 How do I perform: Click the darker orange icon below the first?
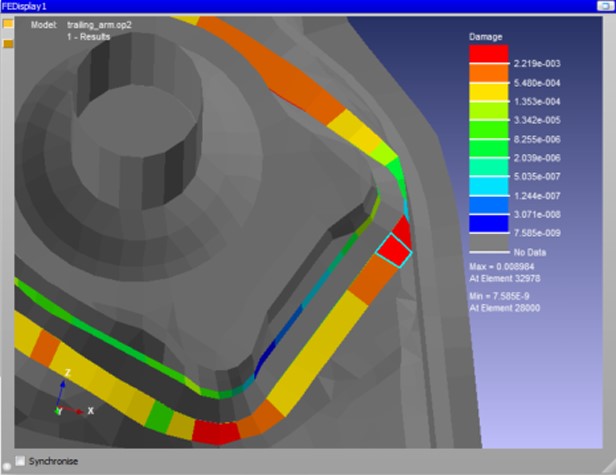8,44
